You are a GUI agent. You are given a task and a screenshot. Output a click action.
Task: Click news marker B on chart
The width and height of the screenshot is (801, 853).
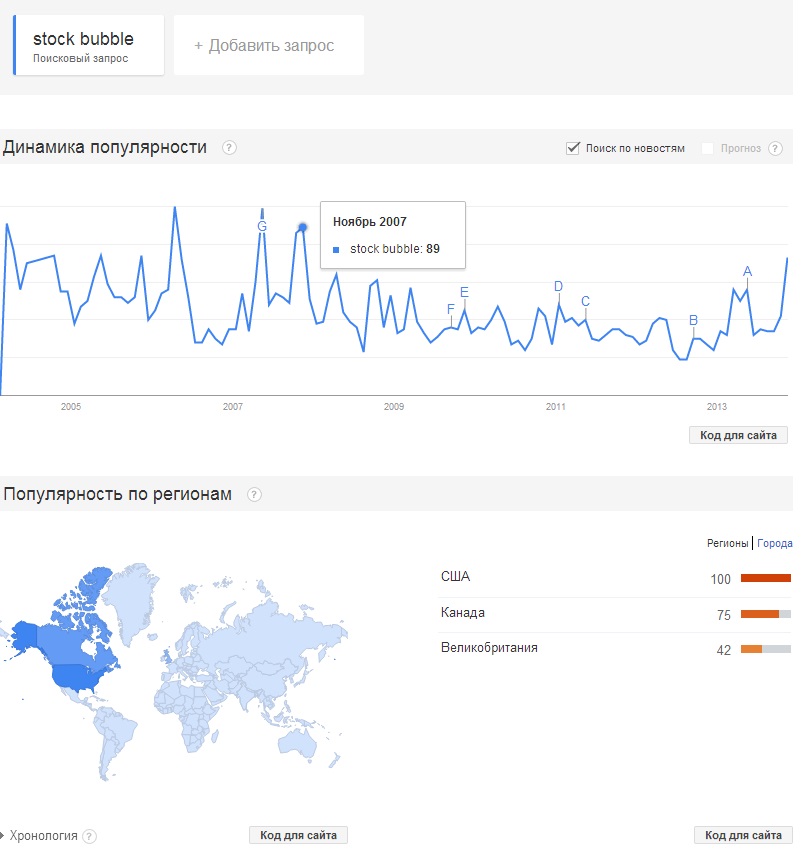(x=693, y=320)
